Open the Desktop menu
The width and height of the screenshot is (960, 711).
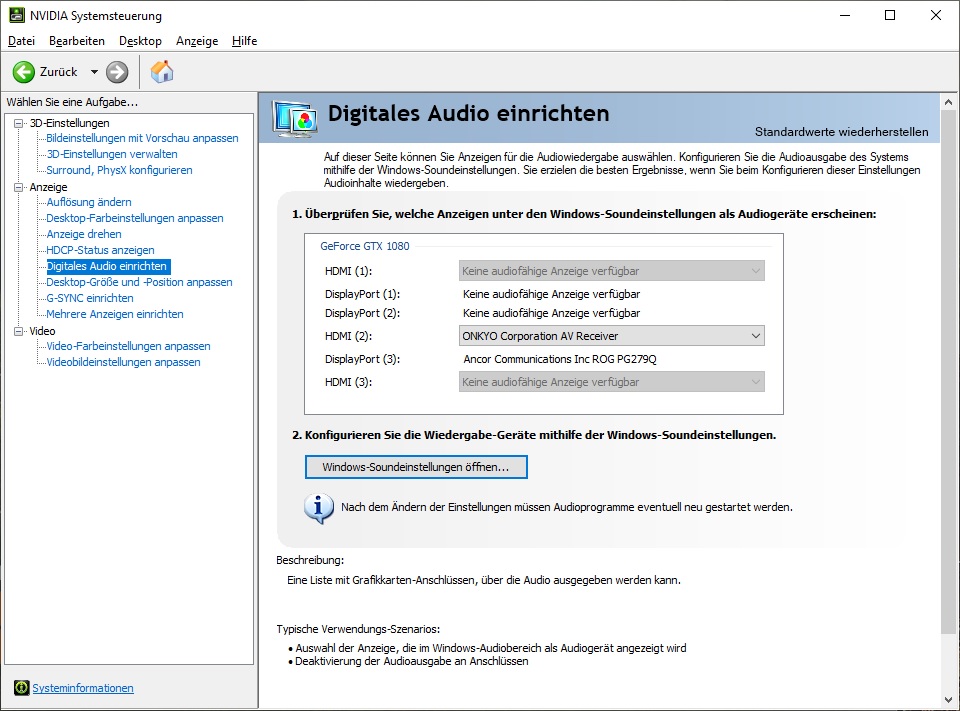coord(140,41)
